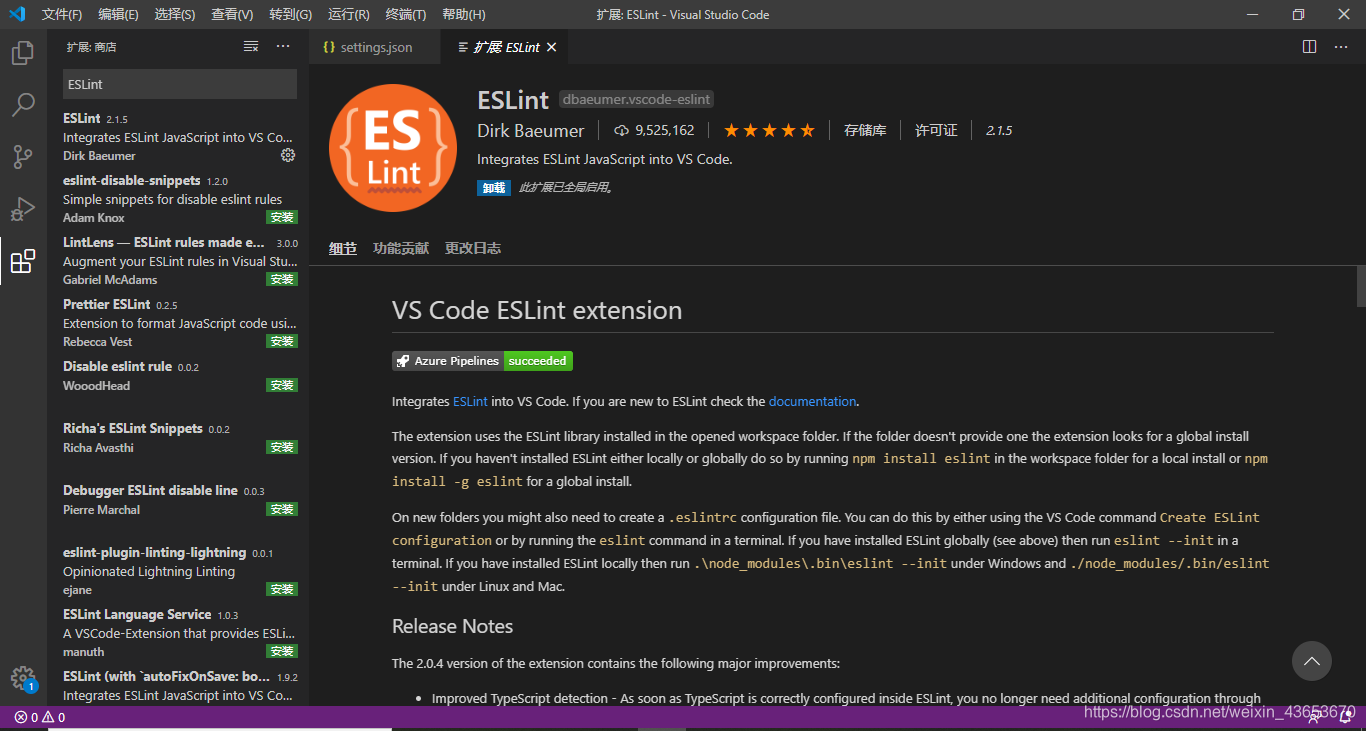This screenshot has width=1366, height=731.
Task: Switch to the 扩展 ESLint tab
Action: (506, 47)
